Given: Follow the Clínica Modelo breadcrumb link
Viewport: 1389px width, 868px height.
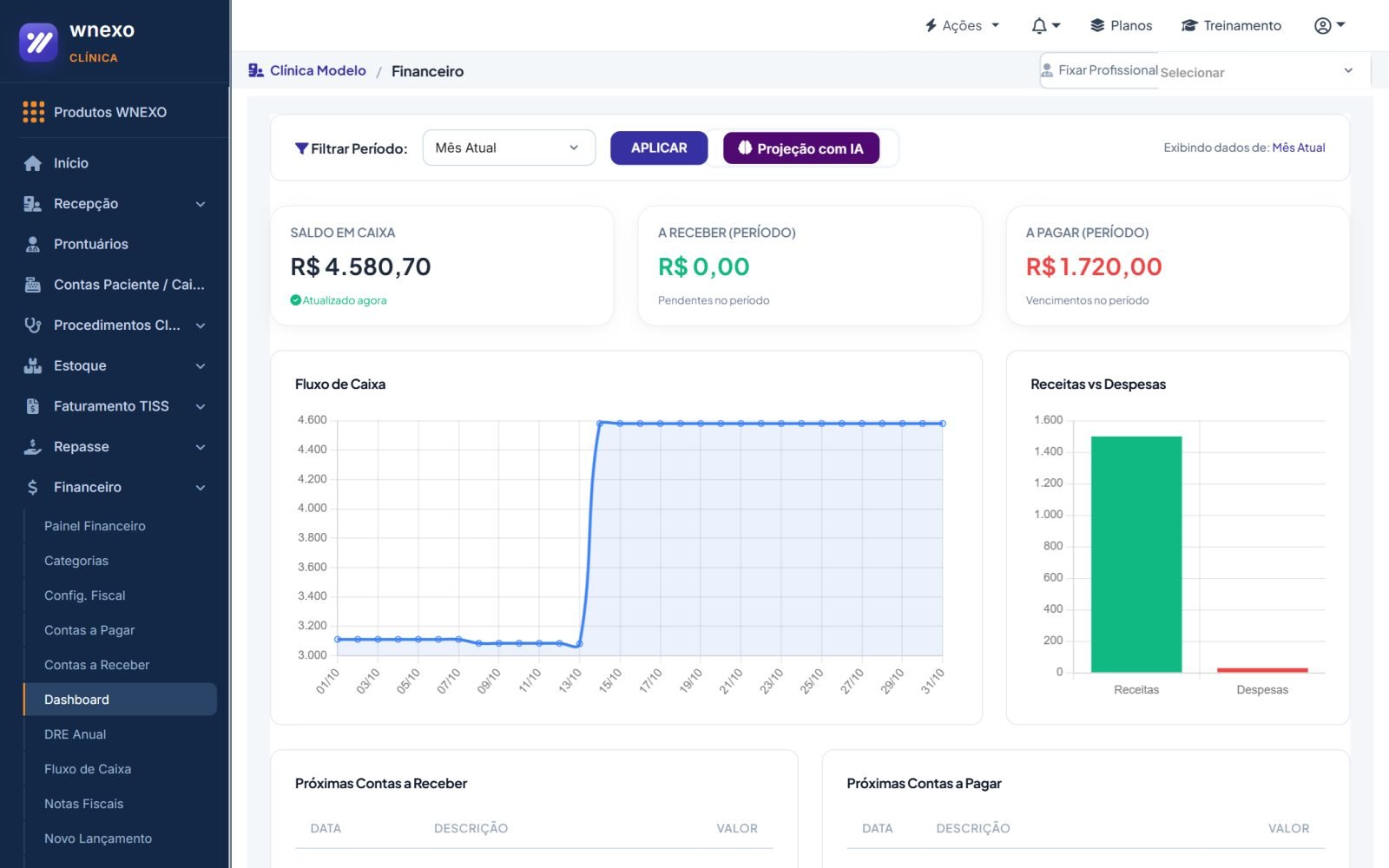Looking at the screenshot, I should point(318,70).
